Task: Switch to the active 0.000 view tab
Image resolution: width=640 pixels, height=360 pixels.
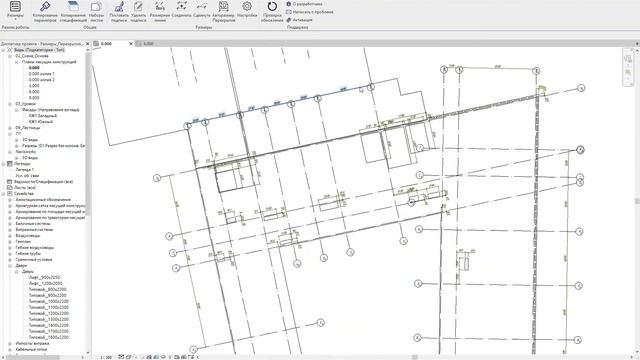Action: (106, 44)
